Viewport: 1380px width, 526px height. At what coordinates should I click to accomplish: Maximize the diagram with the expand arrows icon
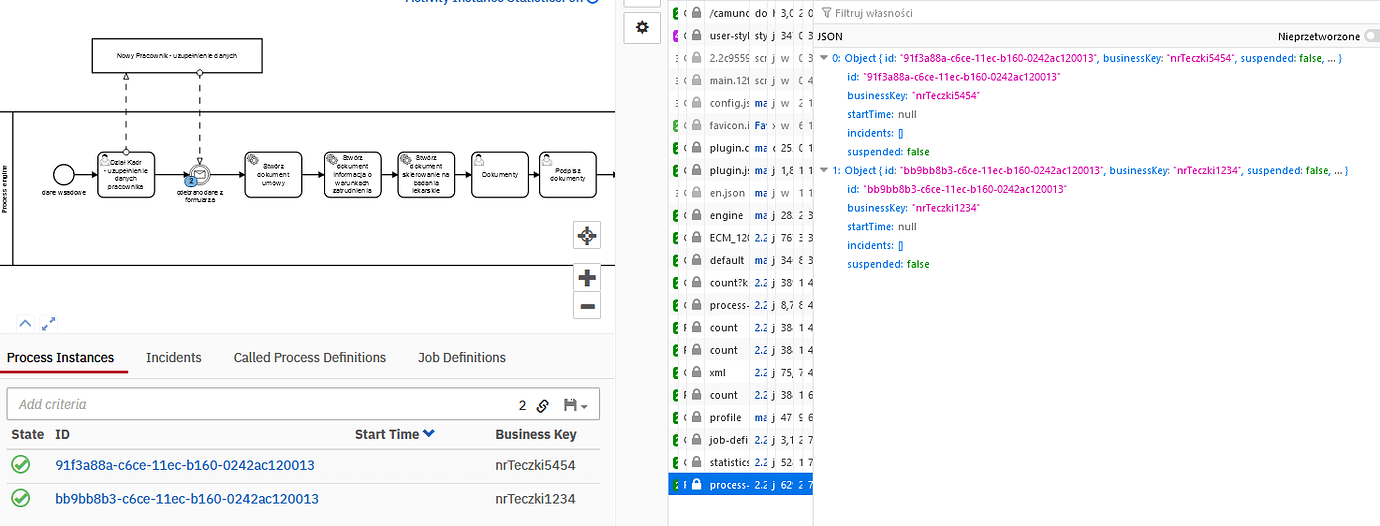point(49,323)
